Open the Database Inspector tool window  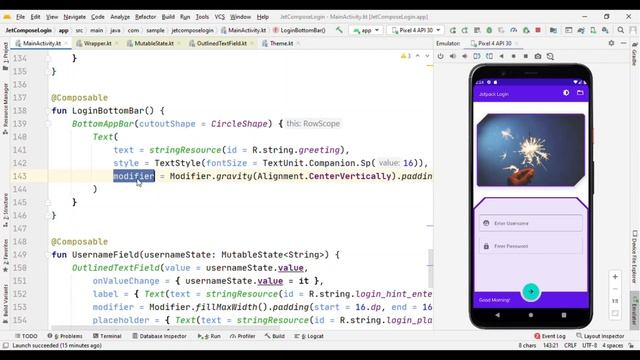[x=159, y=336]
